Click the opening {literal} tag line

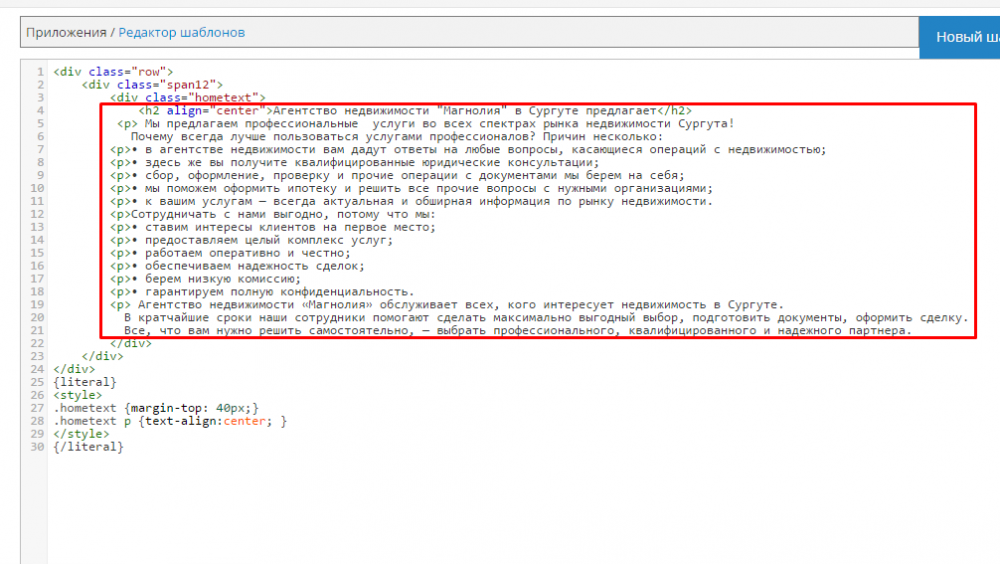click(85, 382)
